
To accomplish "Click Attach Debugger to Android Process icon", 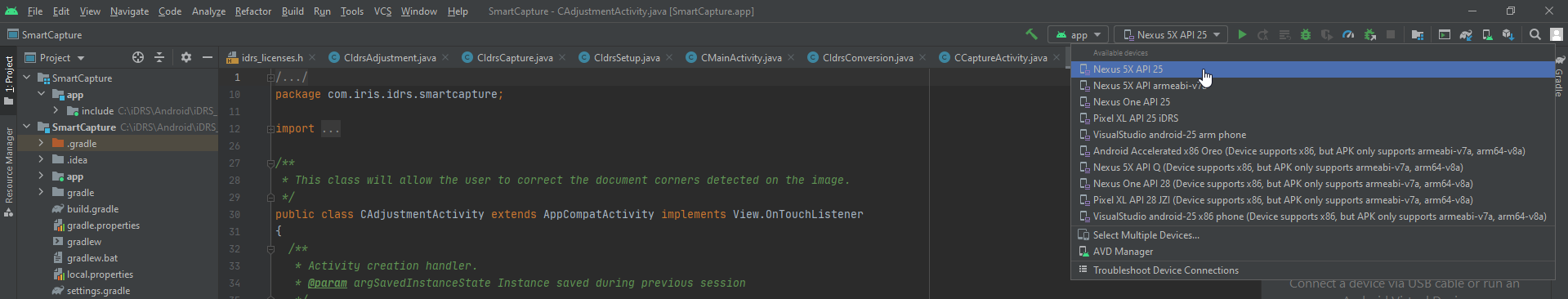I will [x=1369, y=34].
